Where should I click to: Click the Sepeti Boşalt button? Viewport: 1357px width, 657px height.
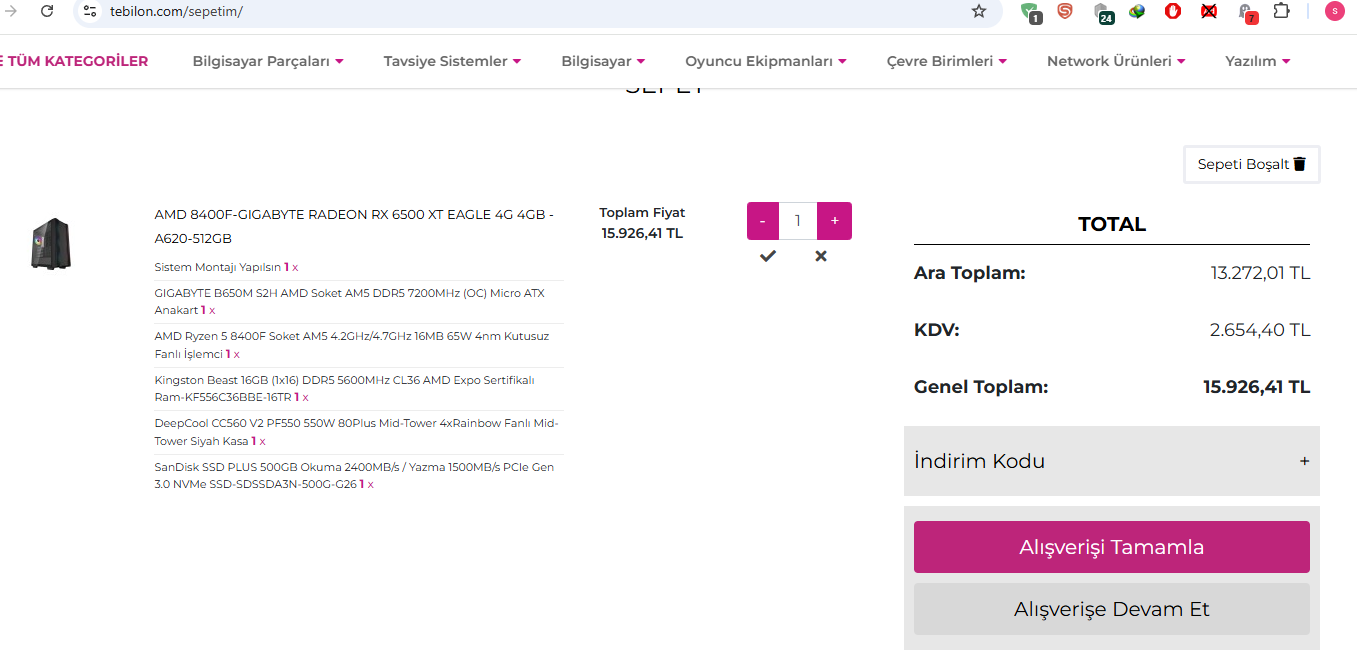1252,164
